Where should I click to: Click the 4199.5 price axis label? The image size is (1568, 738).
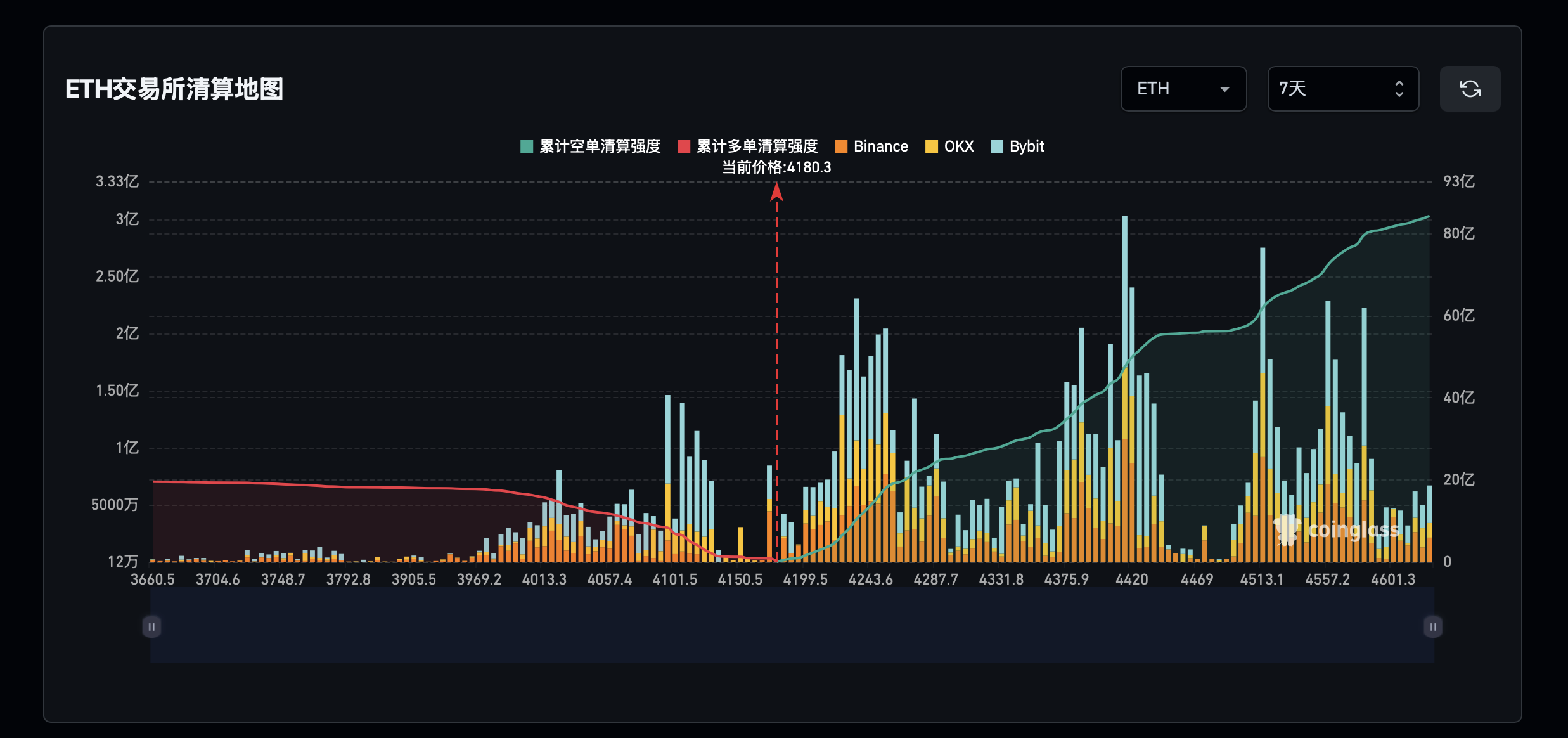click(x=805, y=579)
